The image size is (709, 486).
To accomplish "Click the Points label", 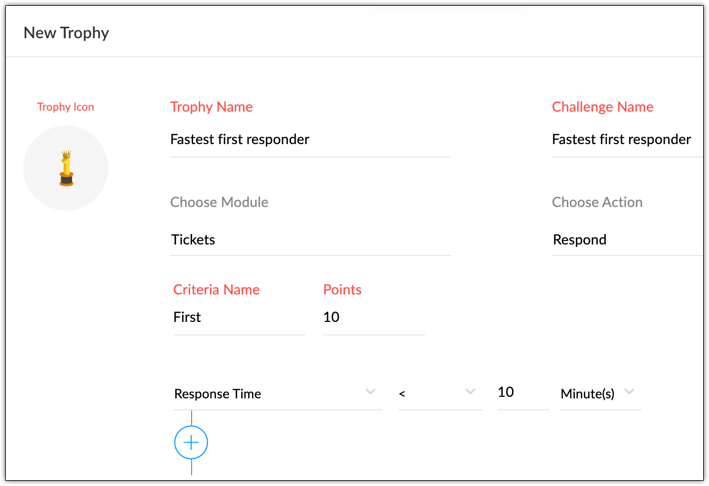I will (342, 290).
